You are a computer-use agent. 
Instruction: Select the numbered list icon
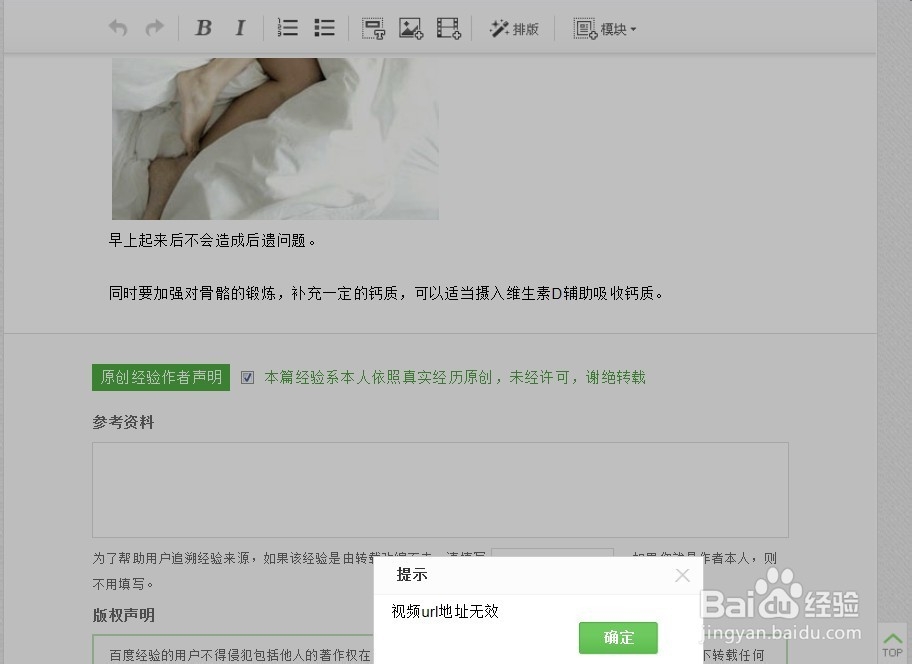(287, 28)
